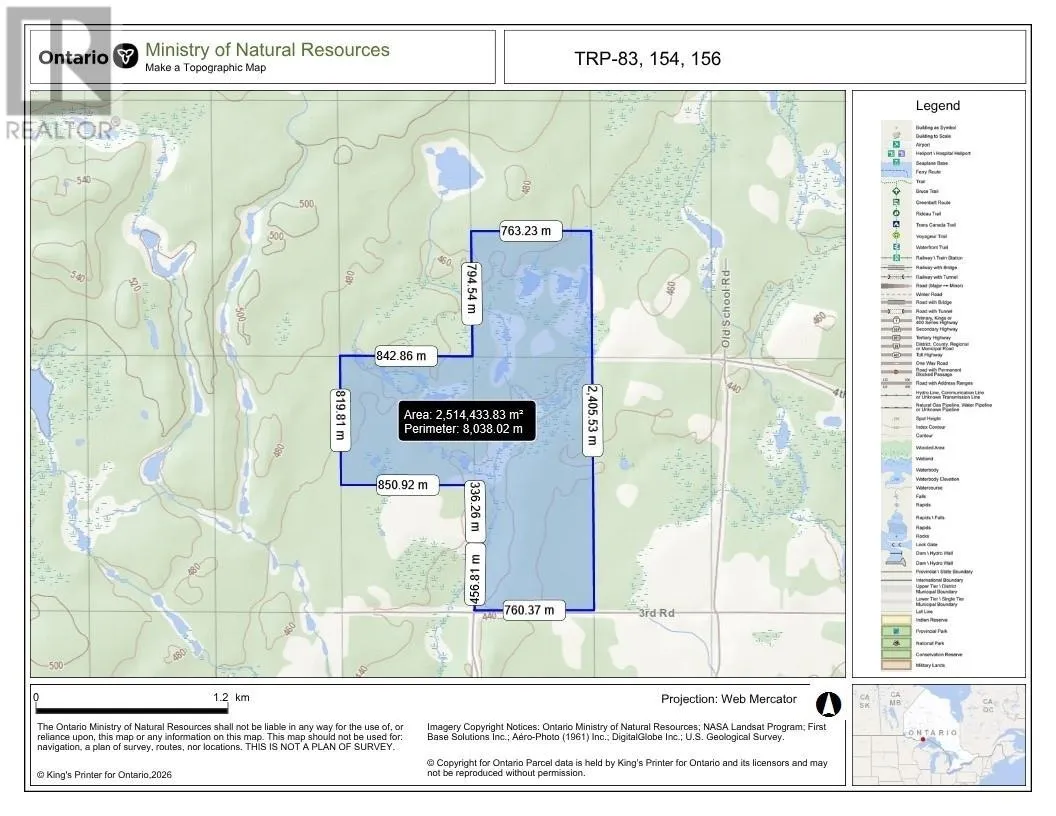Click the Rideau Trail legend icon

click(896, 213)
